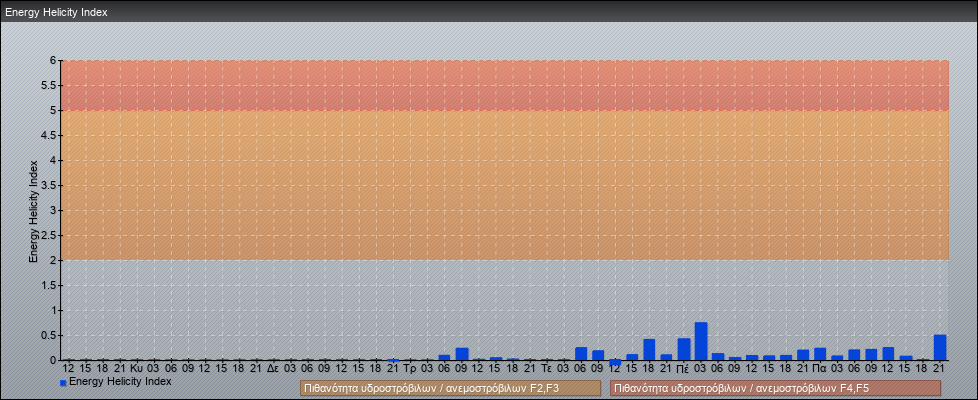
Task: Click the y-axis value 0.5
Action: [x=50, y=335]
